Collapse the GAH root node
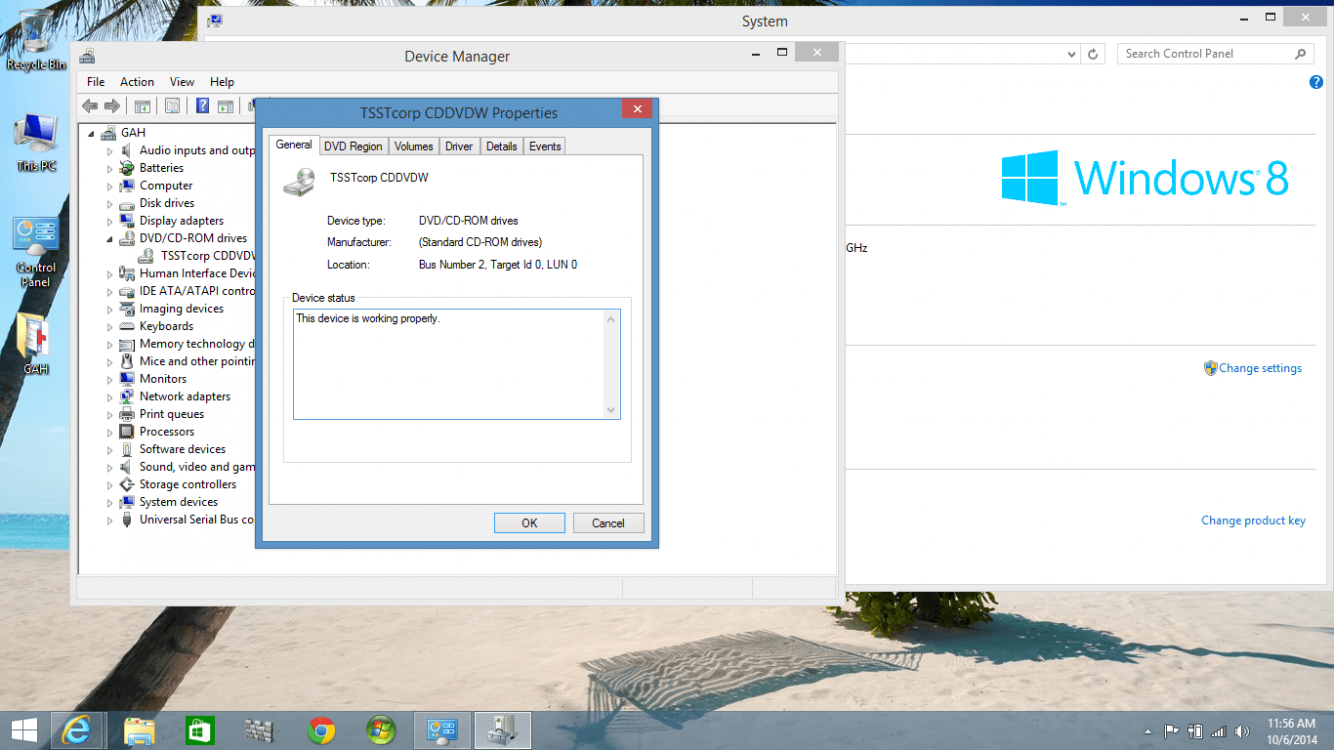This screenshot has height=750, width=1334. [x=92, y=133]
